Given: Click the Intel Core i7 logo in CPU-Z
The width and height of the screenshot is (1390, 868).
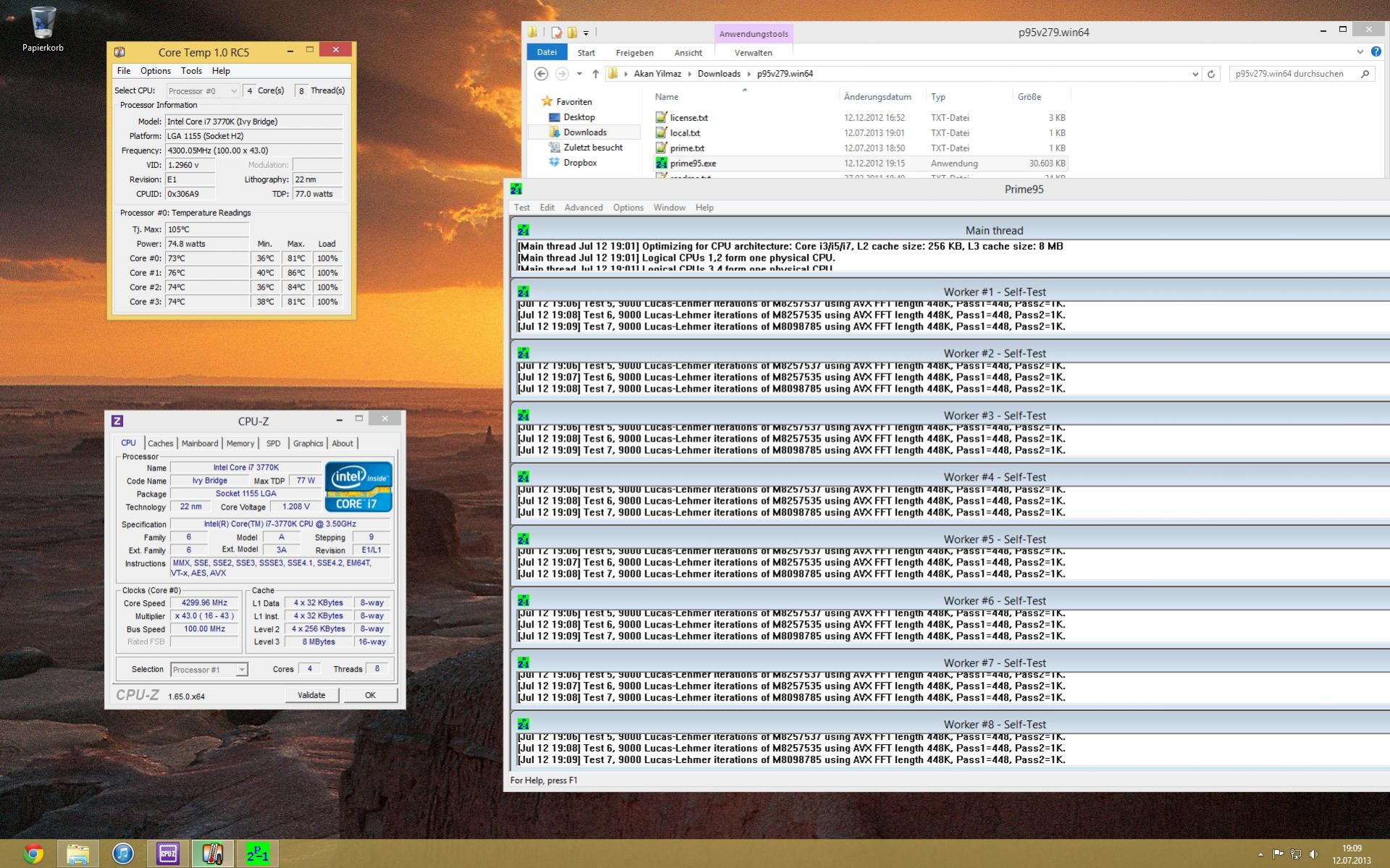Looking at the screenshot, I should [x=359, y=486].
